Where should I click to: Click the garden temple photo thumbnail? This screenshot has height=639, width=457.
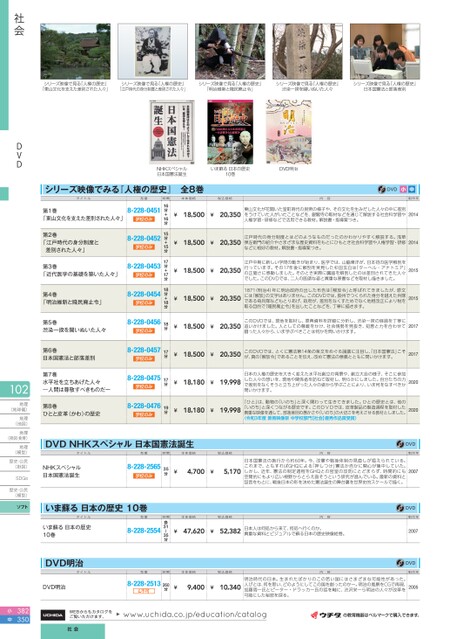(x=75, y=51)
